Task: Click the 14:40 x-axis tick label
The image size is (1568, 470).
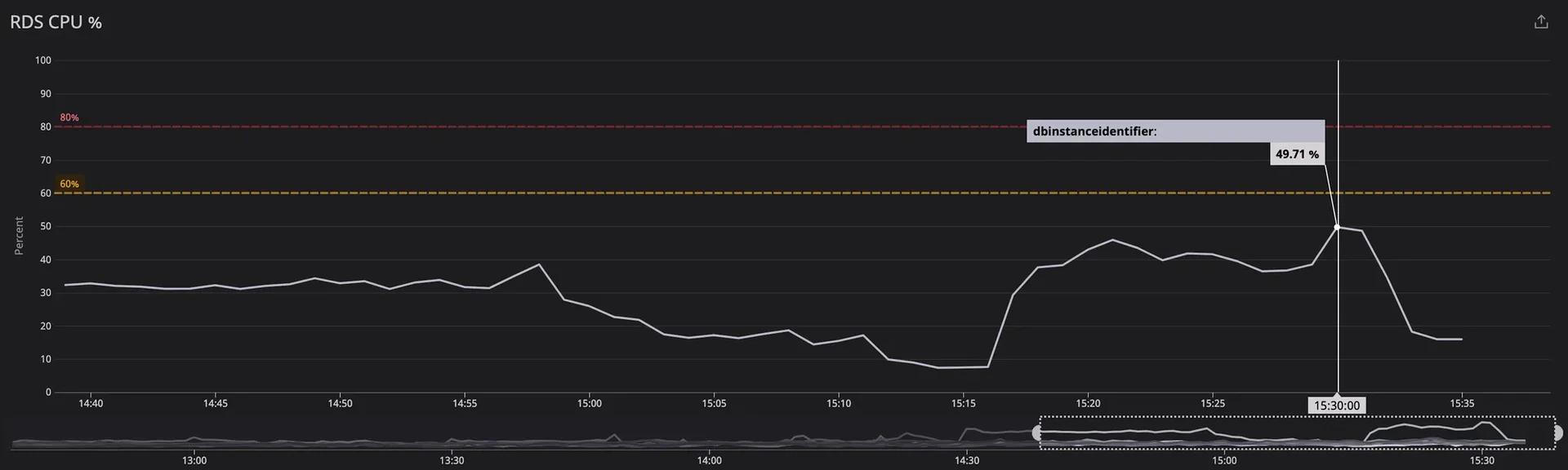Action: click(x=91, y=403)
